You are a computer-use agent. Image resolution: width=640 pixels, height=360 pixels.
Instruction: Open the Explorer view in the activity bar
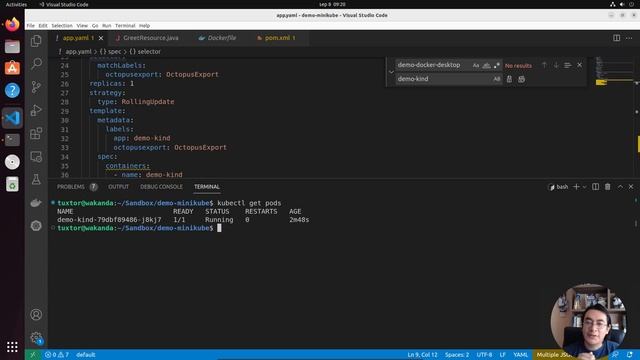point(36,41)
